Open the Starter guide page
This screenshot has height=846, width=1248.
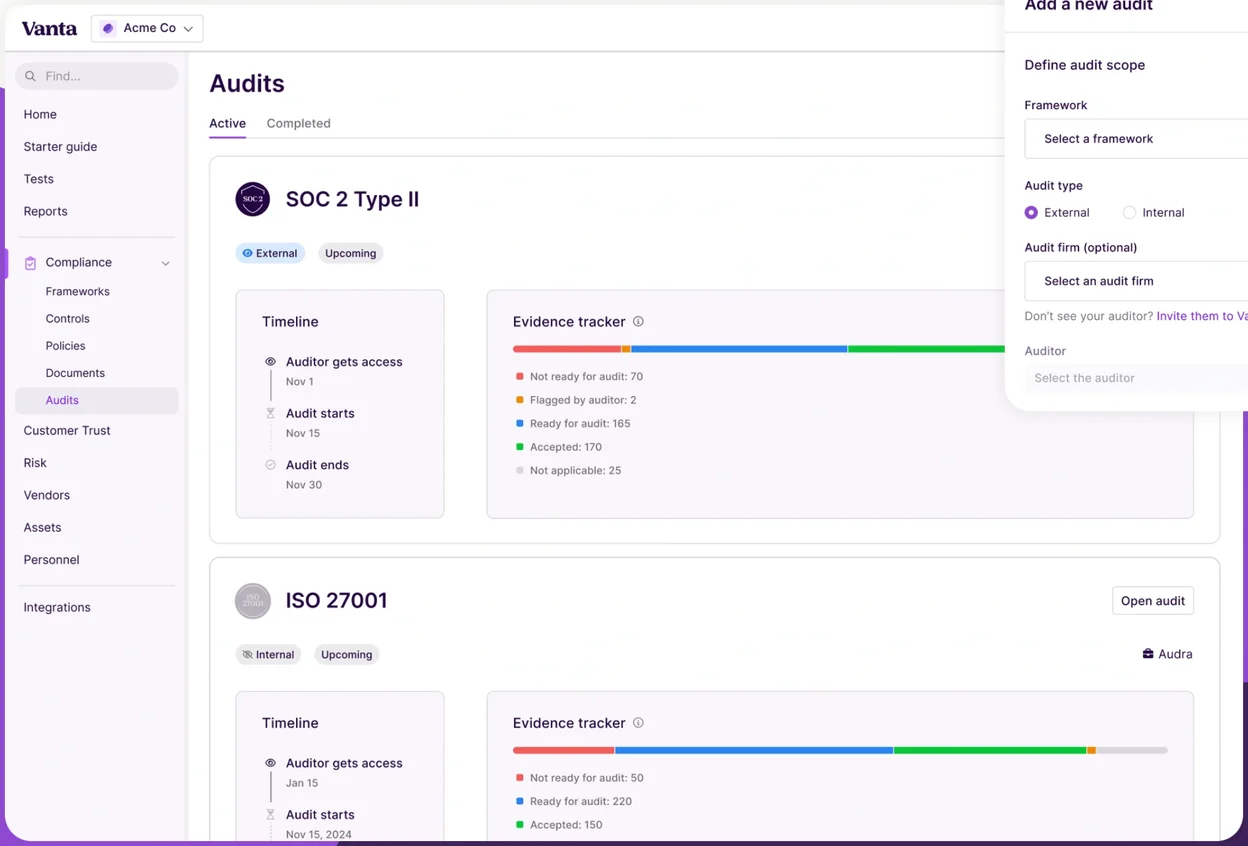[60, 146]
